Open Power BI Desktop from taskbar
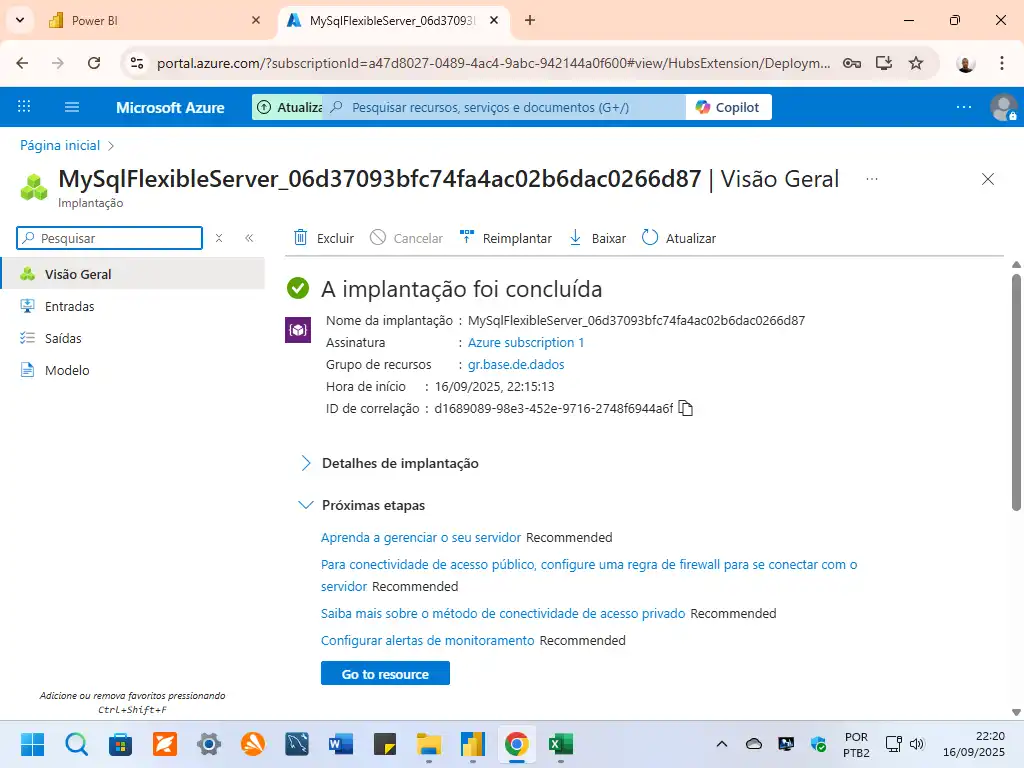Image resolution: width=1024 pixels, height=768 pixels. tap(472, 744)
